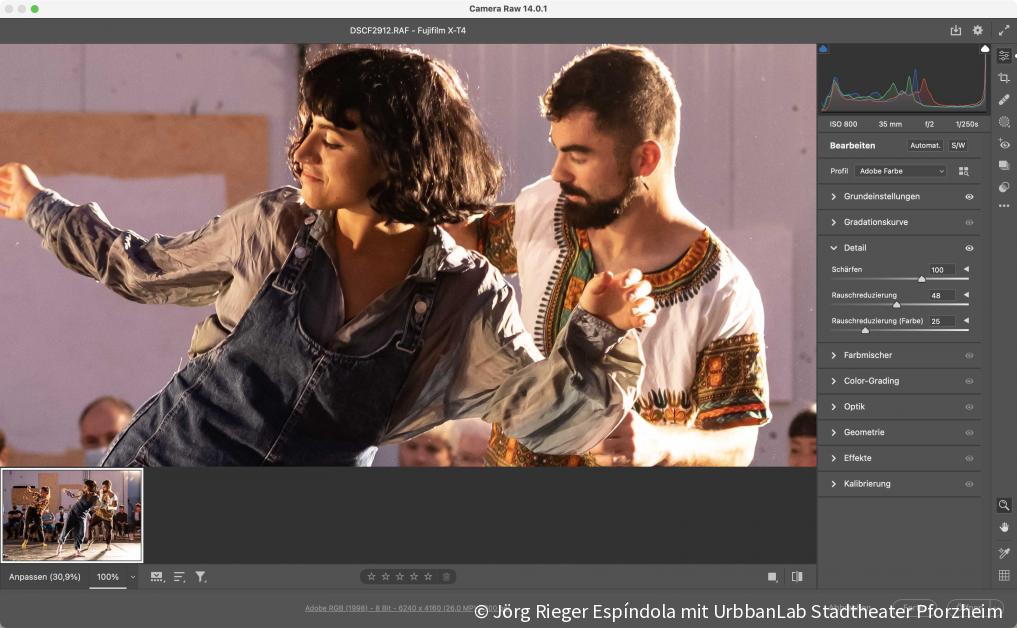Select the filmstrip photo thumbnail
Viewport: 1017px width, 628px height.
[71, 515]
